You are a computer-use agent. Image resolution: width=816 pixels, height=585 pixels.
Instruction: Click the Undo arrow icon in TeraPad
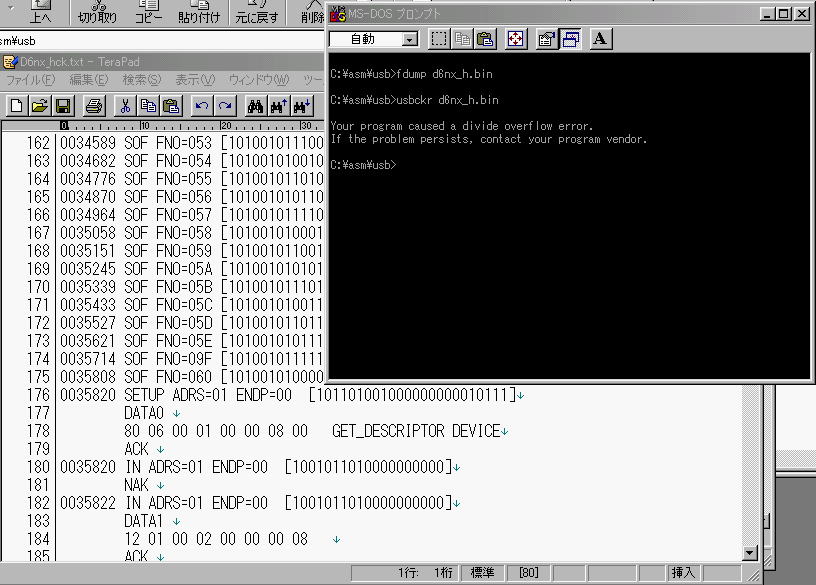202,106
